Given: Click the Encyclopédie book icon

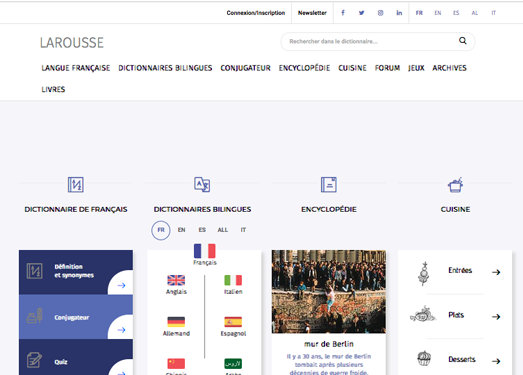Looking at the screenshot, I should coord(329,184).
